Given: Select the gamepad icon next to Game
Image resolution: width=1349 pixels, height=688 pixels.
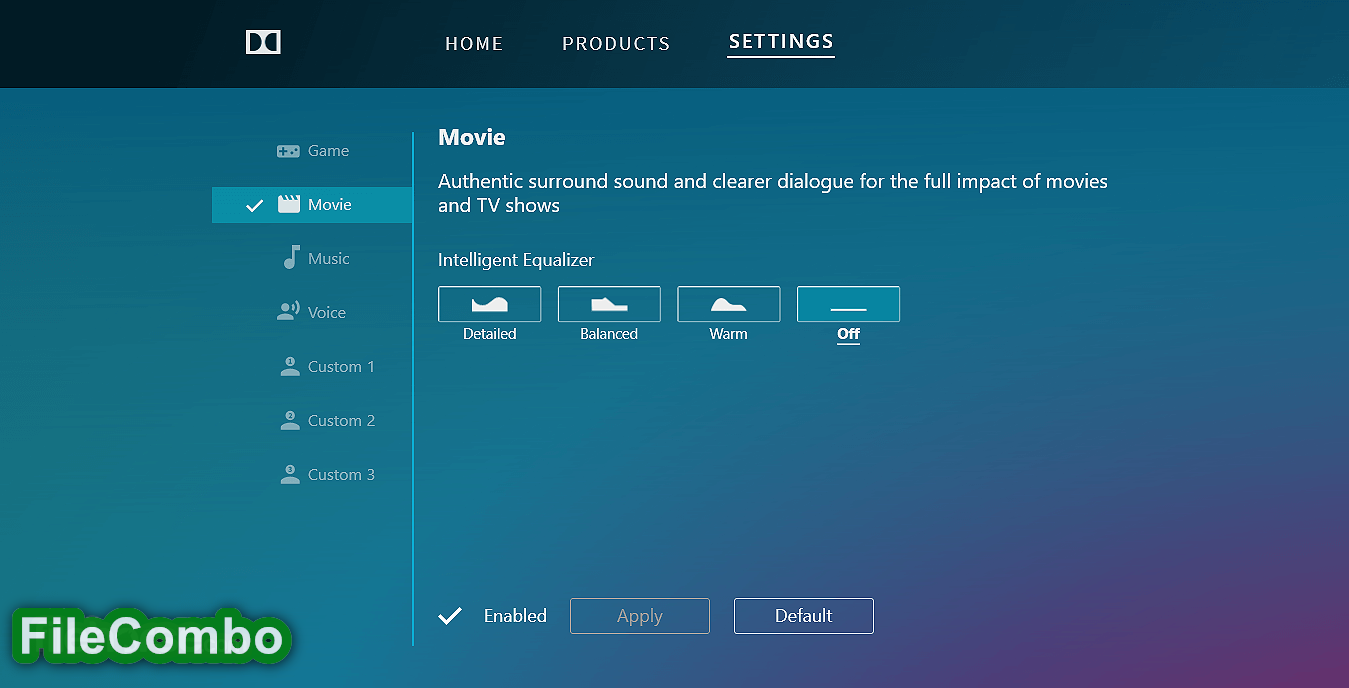Looking at the screenshot, I should 287,150.
